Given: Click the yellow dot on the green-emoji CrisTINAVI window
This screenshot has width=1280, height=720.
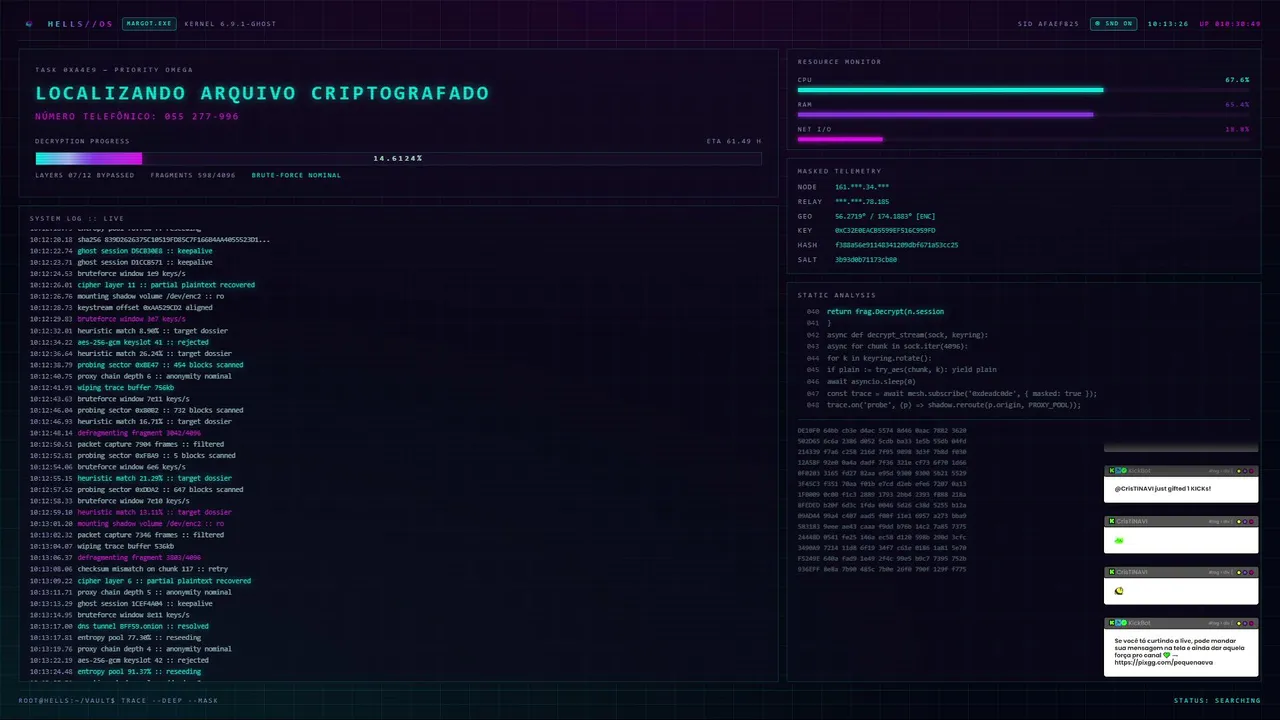Looking at the screenshot, I should (1240, 521).
